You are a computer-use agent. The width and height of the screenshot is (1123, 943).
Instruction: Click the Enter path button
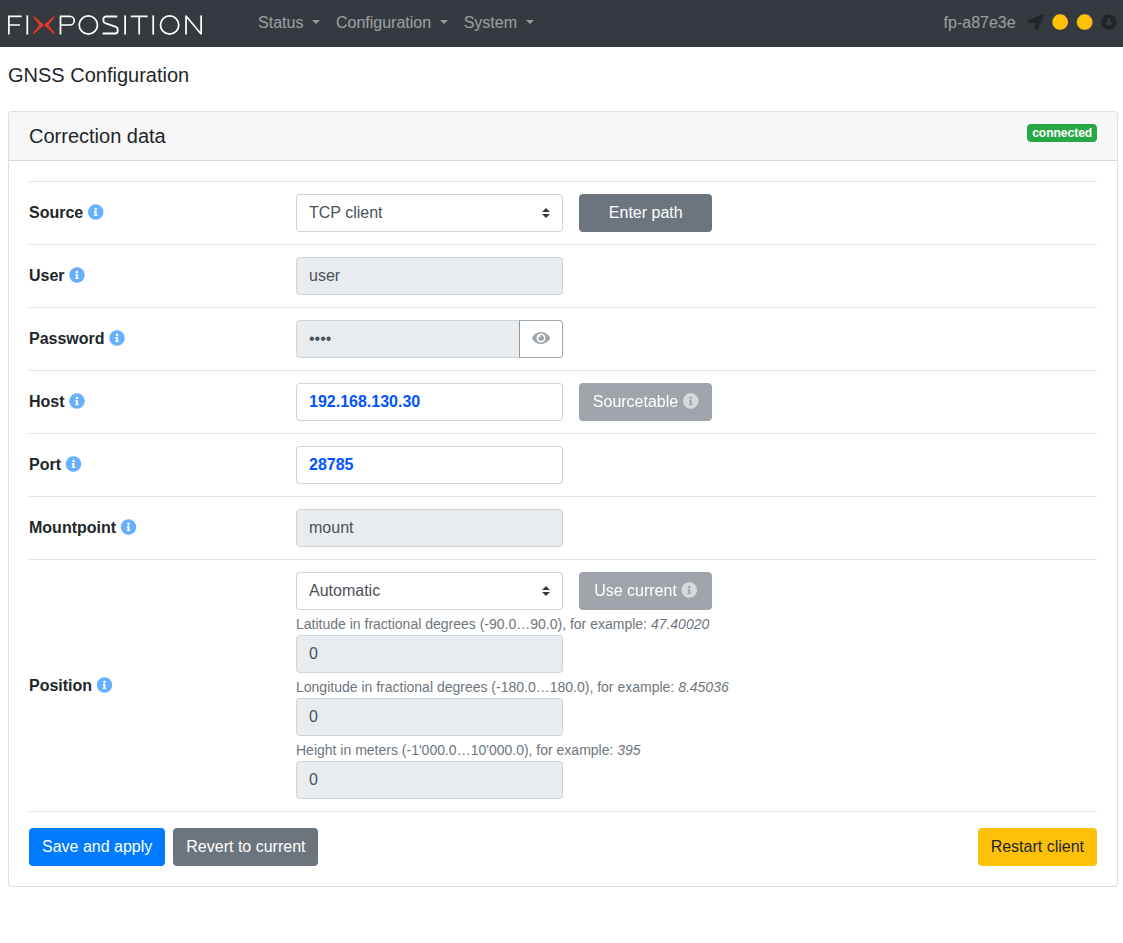coord(645,213)
